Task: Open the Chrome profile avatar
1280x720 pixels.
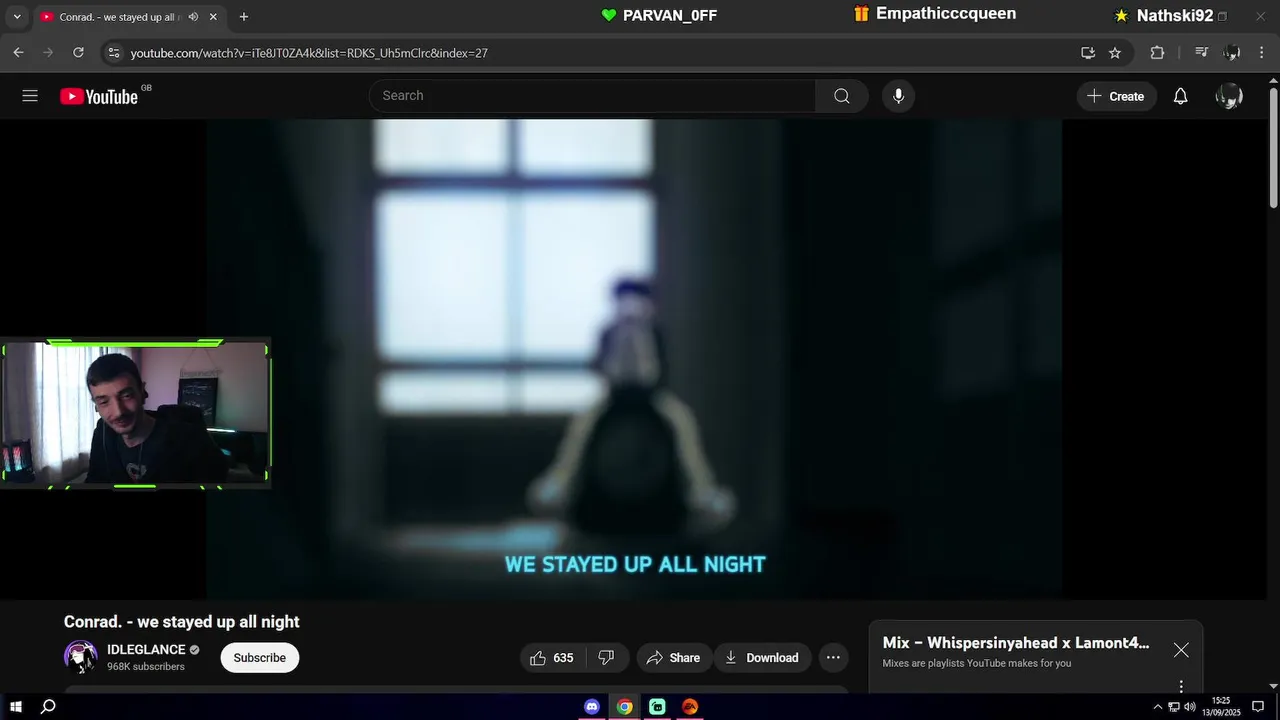Action: [x=1232, y=53]
